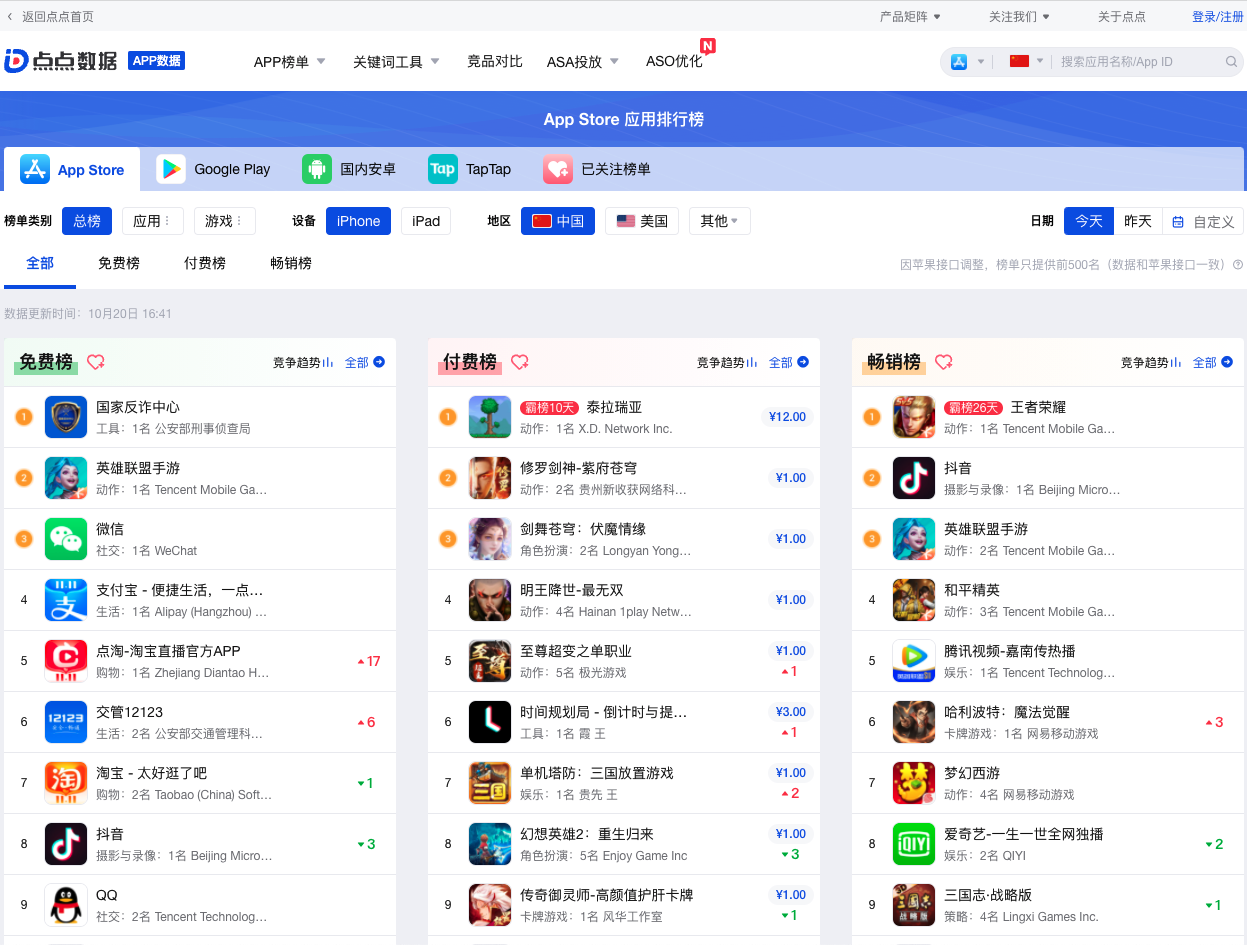Open the 关于点点 link
Viewport: 1247px width, 945px height.
[x=1122, y=17]
